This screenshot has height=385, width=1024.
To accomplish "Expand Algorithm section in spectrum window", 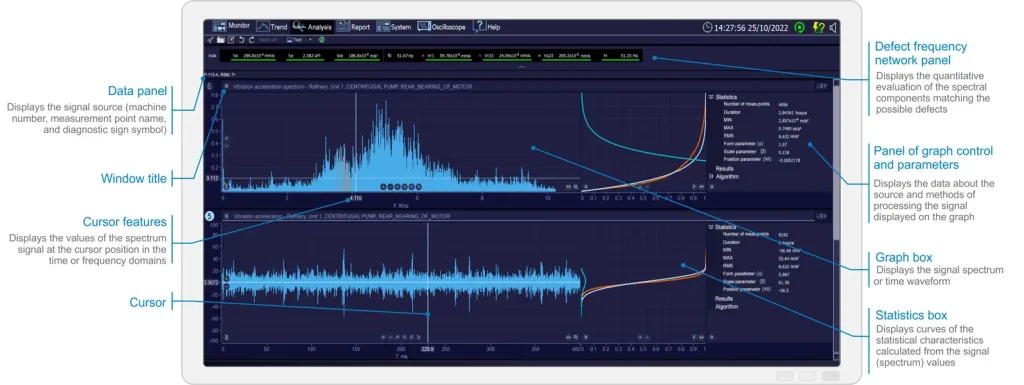I will click(x=711, y=176).
